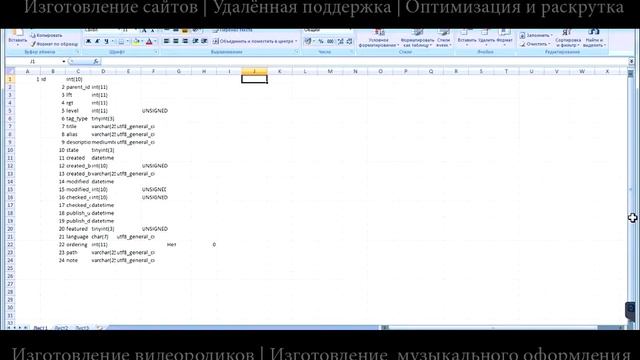Apply the red font color
This screenshot has width=640, height=360.
[x=149, y=41]
